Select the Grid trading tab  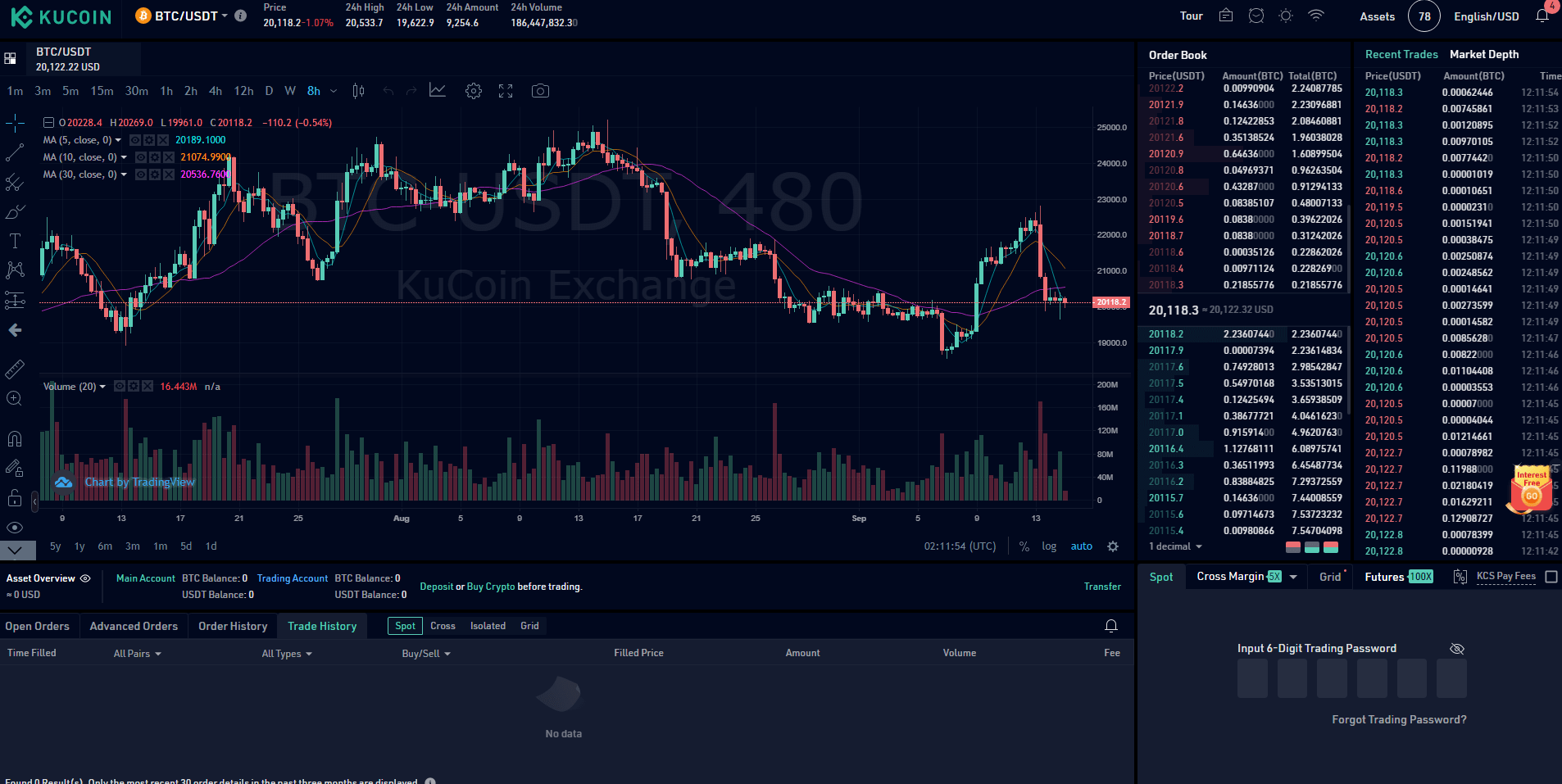[1330, 577]
